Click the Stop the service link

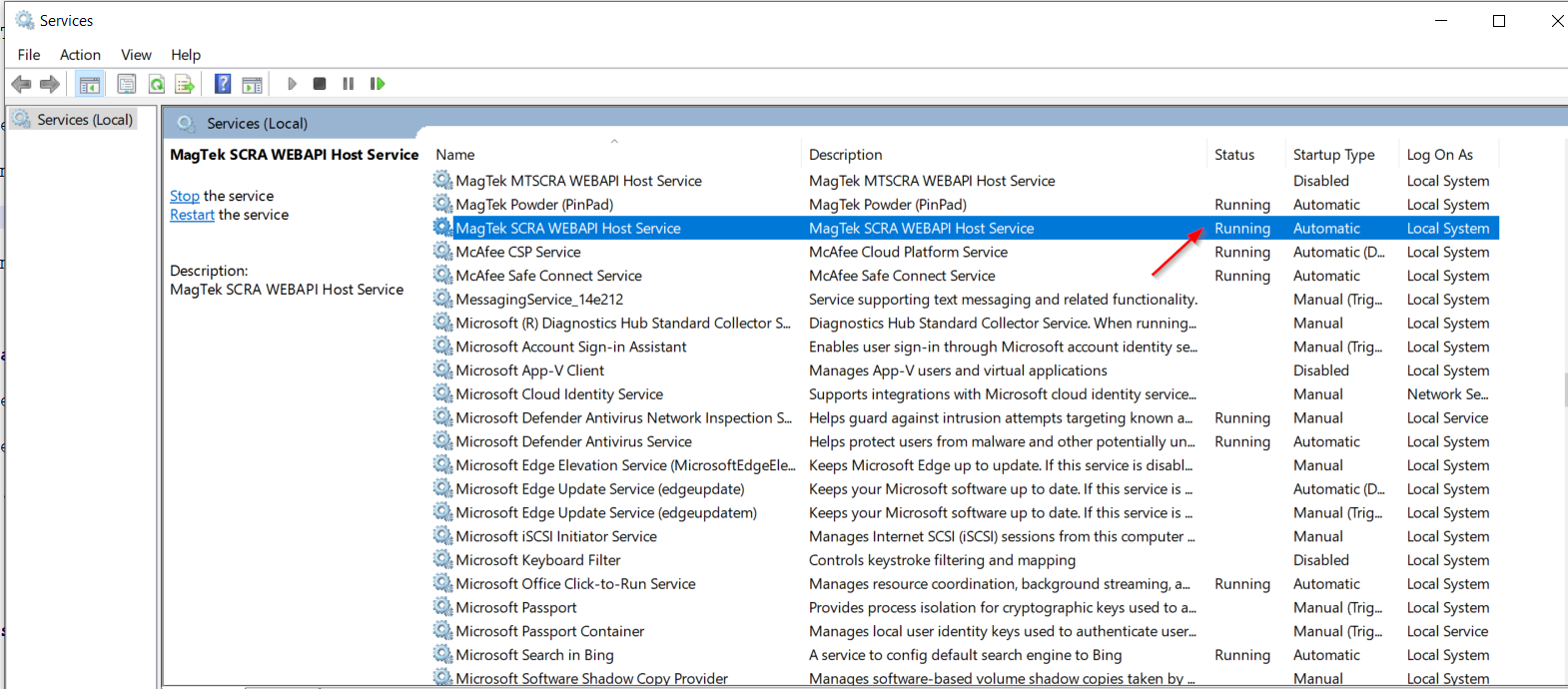tap(184, 196)
